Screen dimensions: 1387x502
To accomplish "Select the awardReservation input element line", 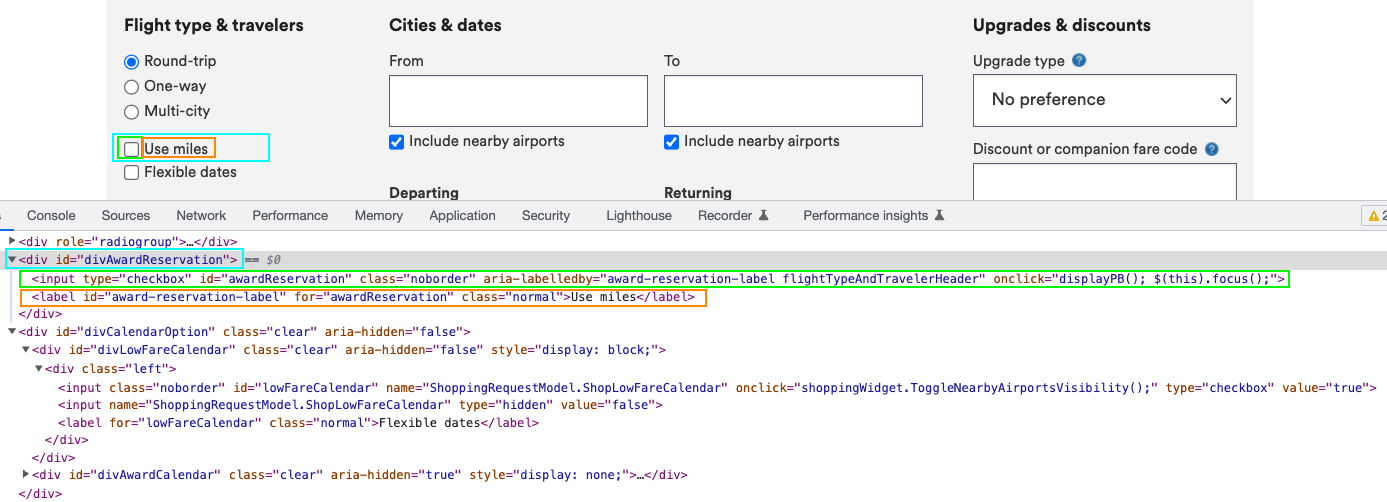I will tap(657, 279).
